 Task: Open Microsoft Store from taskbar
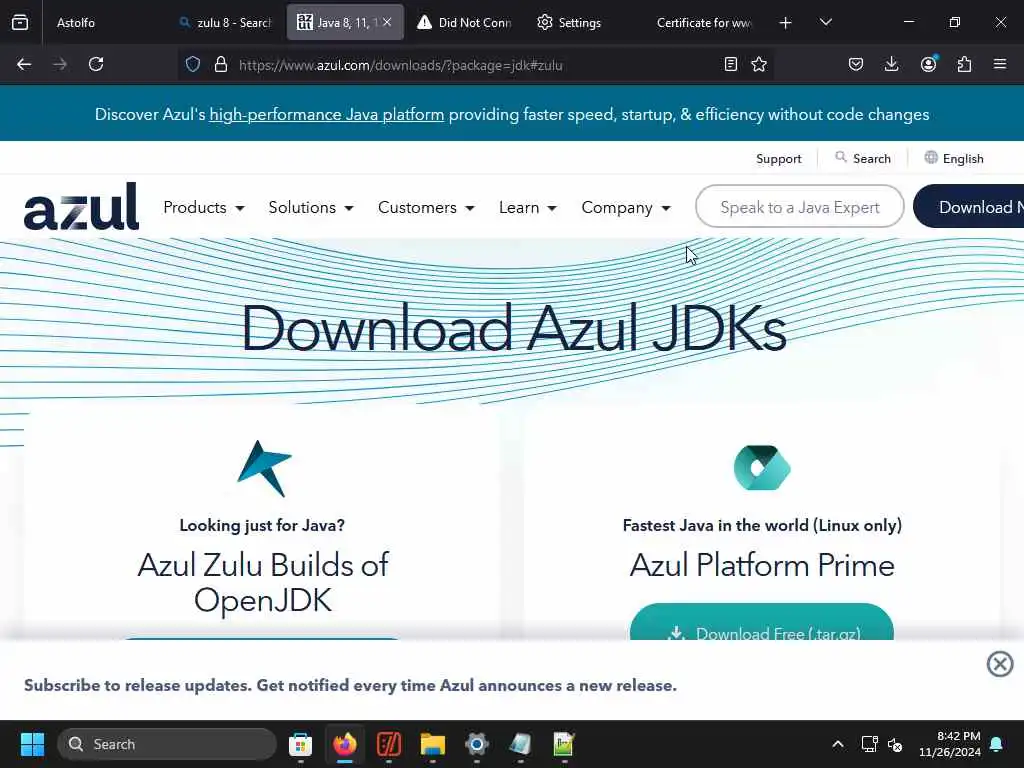point(300,744)
